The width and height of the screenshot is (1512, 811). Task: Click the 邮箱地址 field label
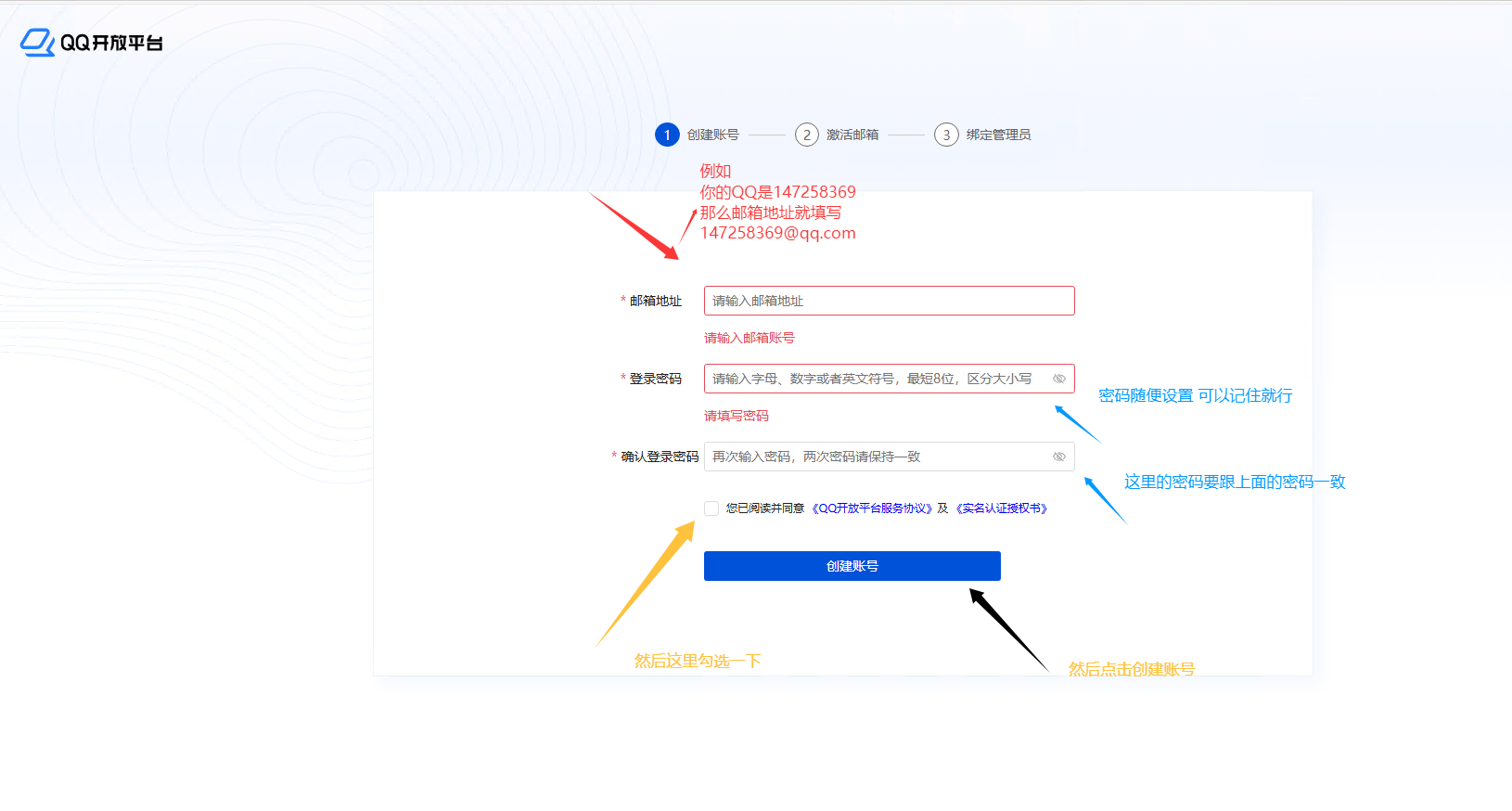click(656, 301)
